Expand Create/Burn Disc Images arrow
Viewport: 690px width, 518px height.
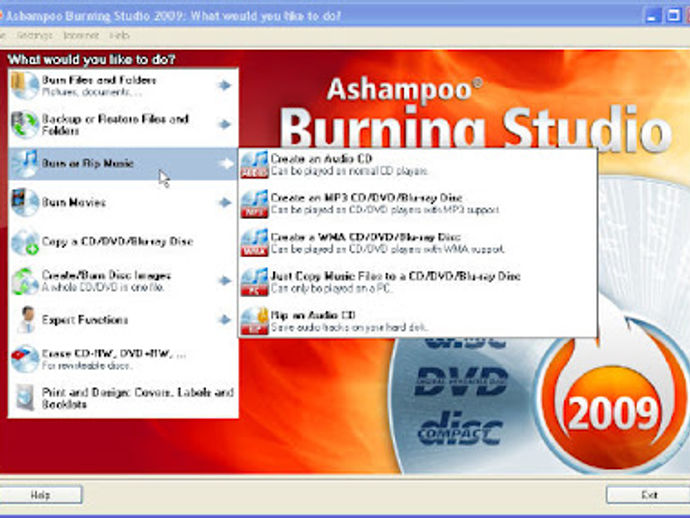coord(225,280)
